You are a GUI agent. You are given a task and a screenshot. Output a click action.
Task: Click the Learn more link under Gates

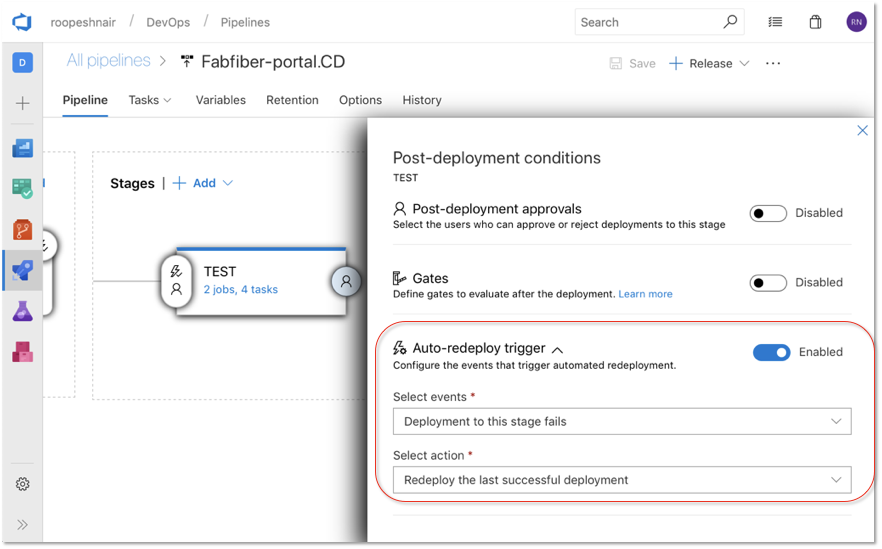645,294
